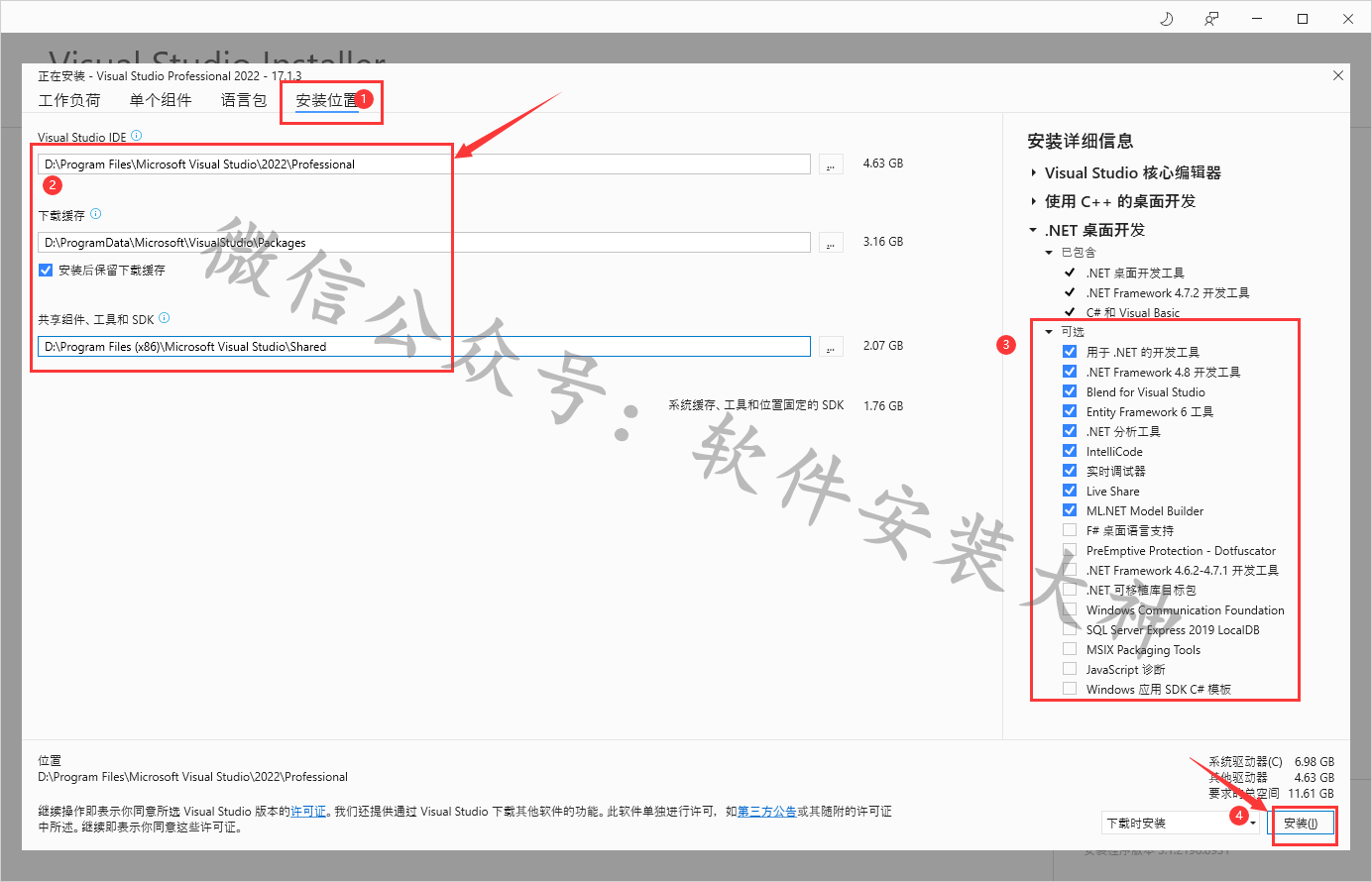Viewport: 1372px width, 882px height.
Task: Collapse the 可选 group
Action: tap(1049, 332)
